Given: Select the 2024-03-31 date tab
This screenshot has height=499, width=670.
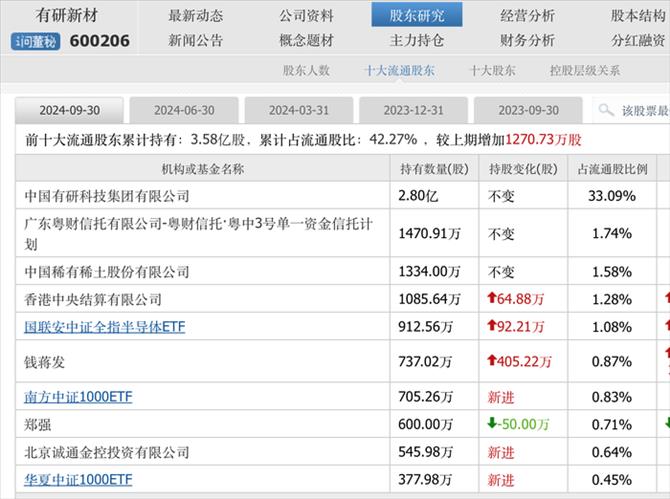Looking at the screenshot, I should (x=299, y=110).
